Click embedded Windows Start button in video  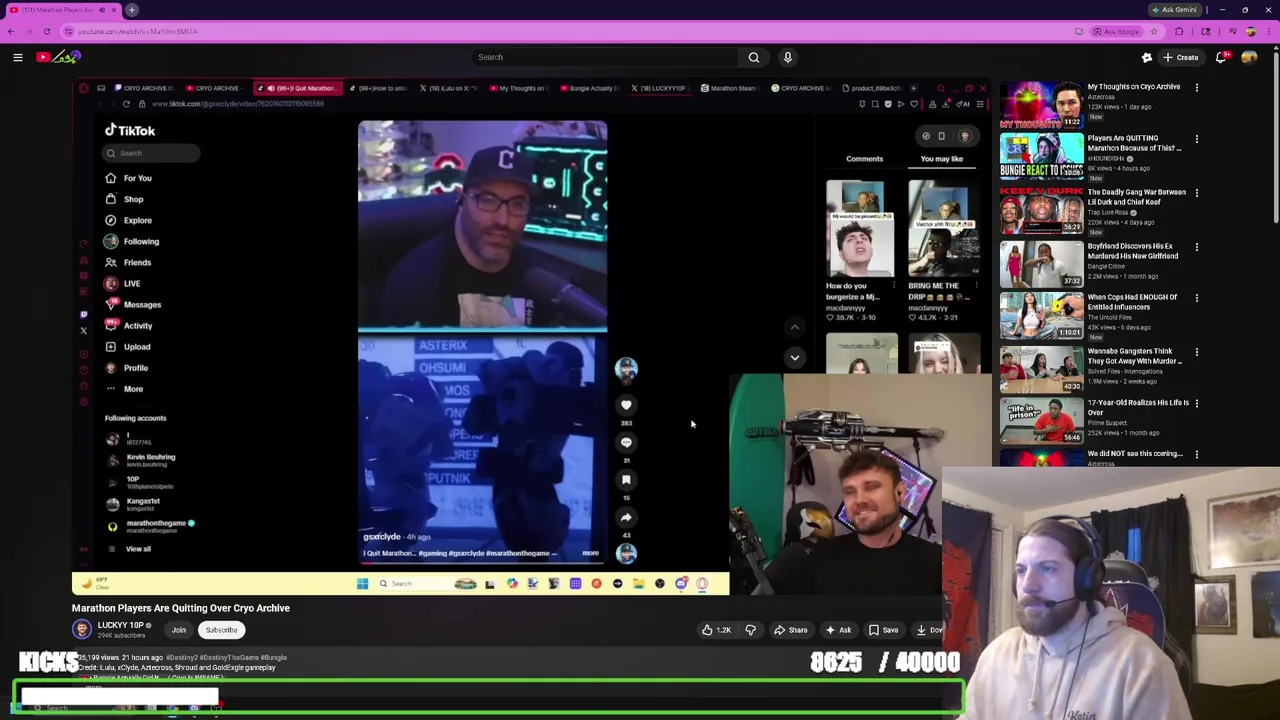point(362,584)
